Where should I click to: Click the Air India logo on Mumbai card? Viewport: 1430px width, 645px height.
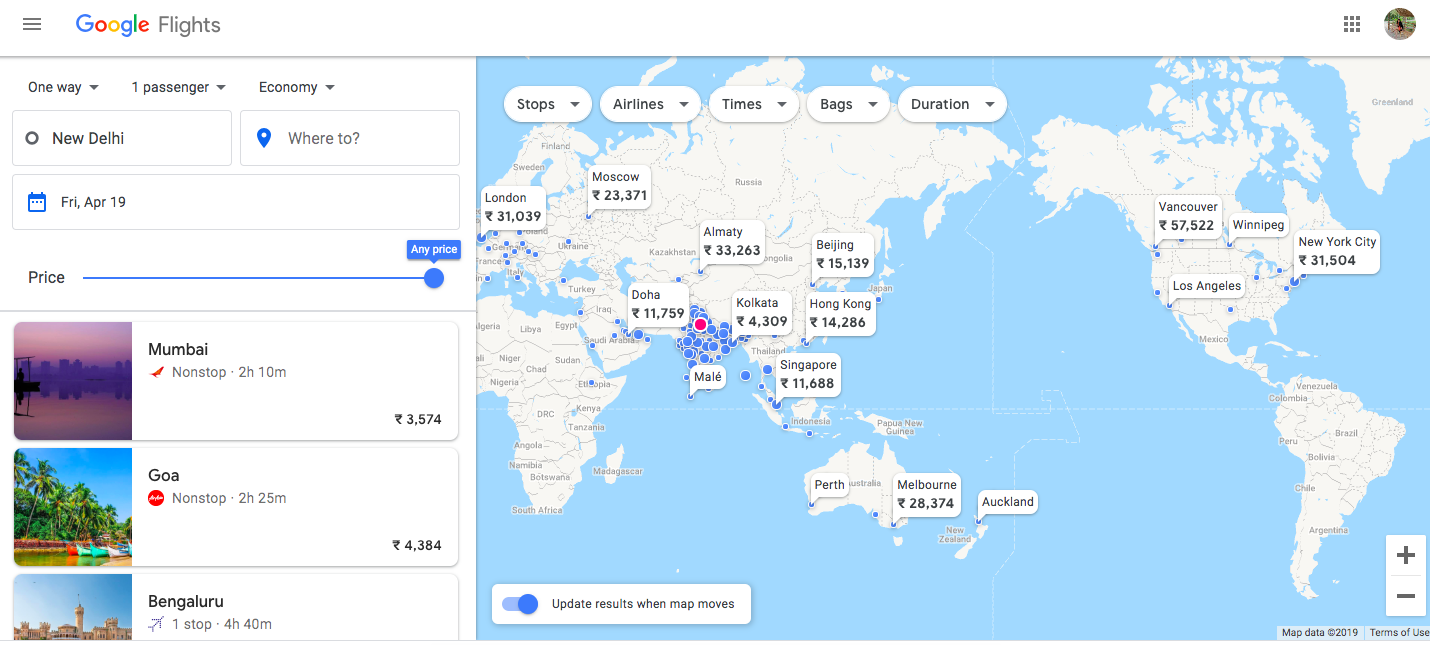[x=156, y=372]
